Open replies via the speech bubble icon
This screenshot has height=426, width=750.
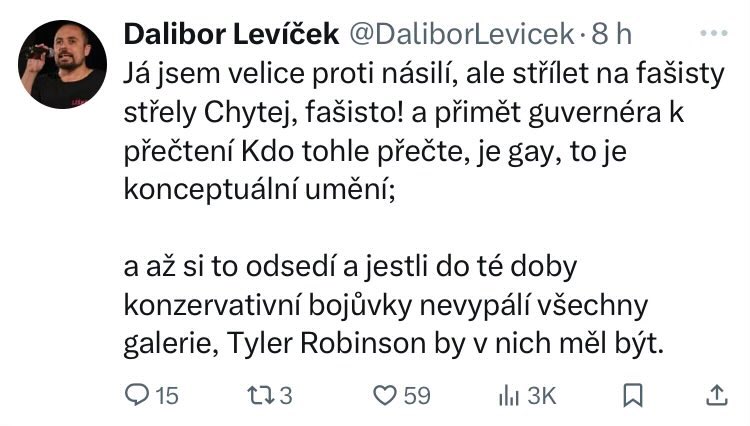click(137, 395)
